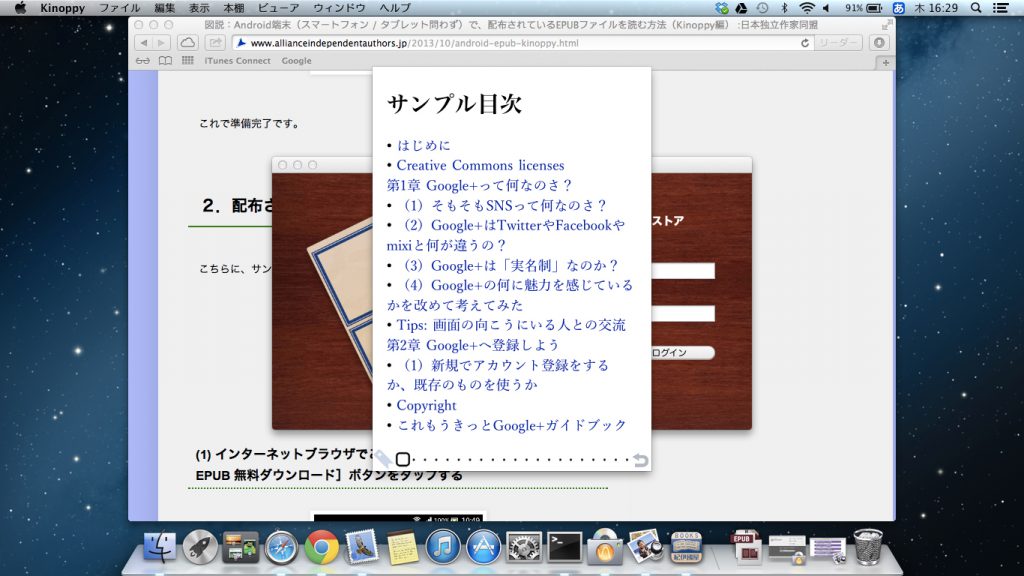
Task: Open the はじめに chapter link
Action: (x=423, y=145)
